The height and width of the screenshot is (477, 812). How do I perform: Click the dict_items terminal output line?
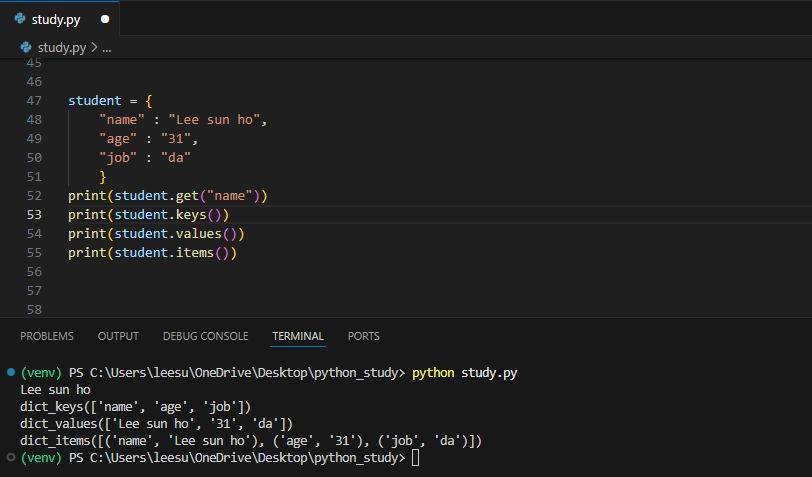251,441
